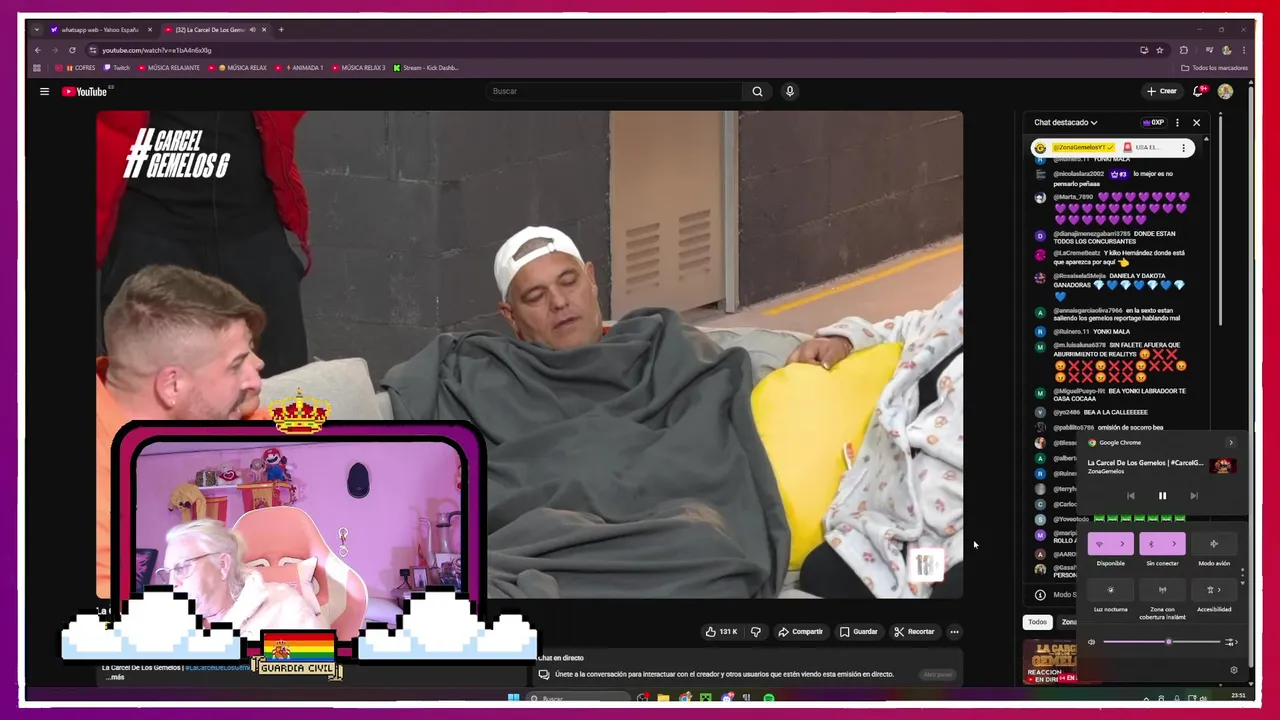
Task: Toggle Modo avión tile
Action: click(x=1214, y=544)
